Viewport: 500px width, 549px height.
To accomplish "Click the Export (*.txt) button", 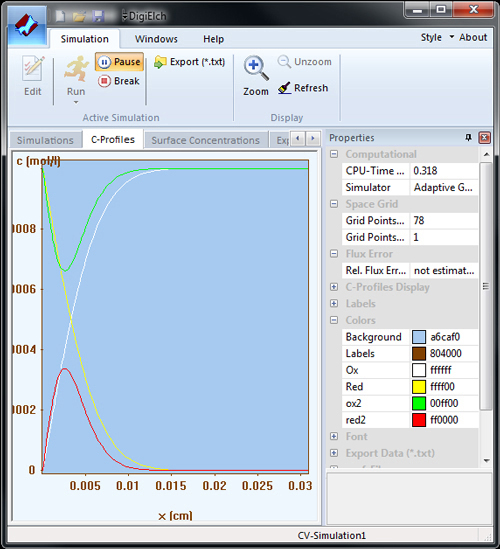I will 189,62.
